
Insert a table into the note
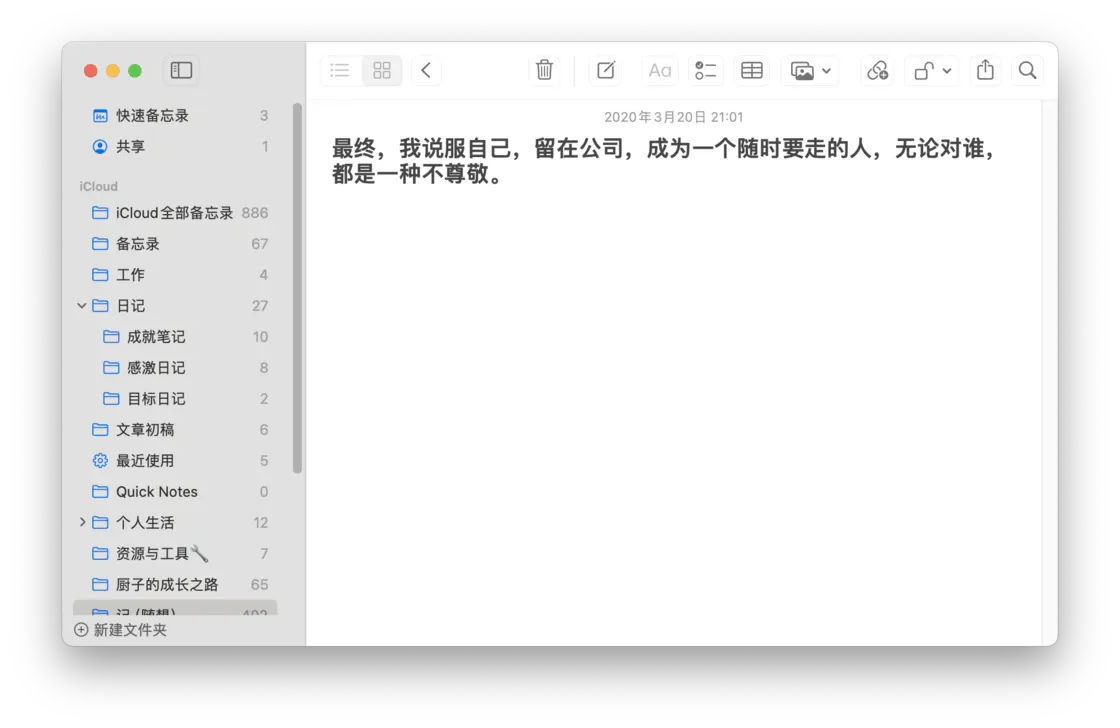coord(751,70)
